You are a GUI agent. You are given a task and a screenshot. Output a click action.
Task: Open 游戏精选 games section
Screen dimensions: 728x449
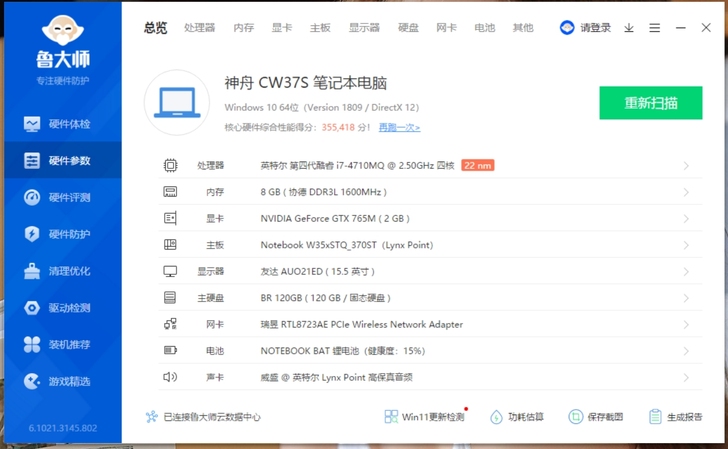coord(63,381)
